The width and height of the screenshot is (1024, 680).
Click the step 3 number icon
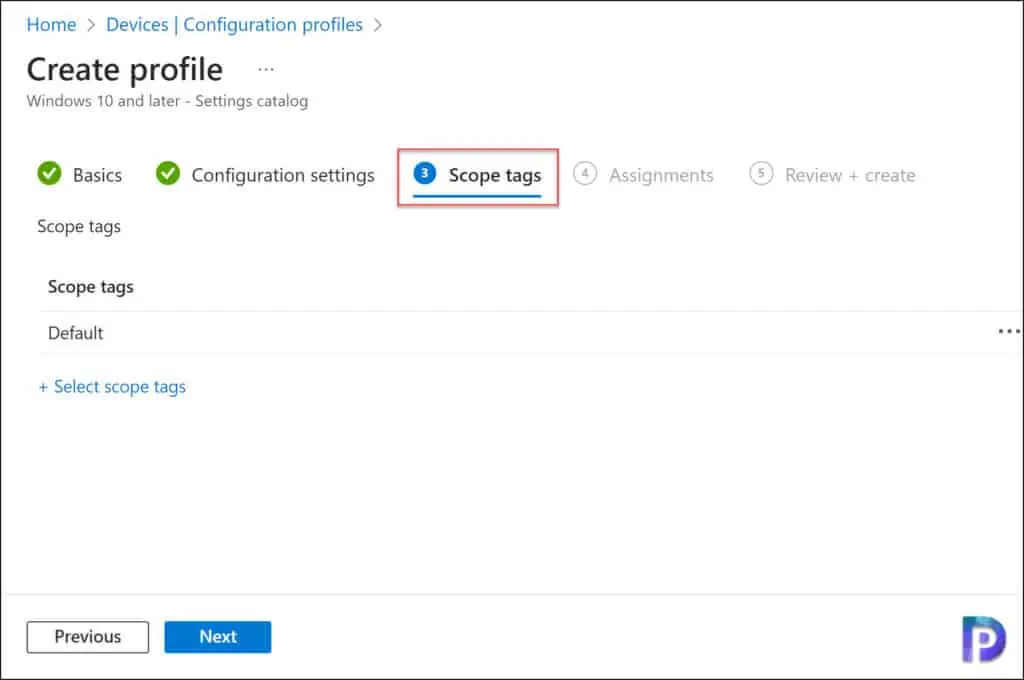424,173
